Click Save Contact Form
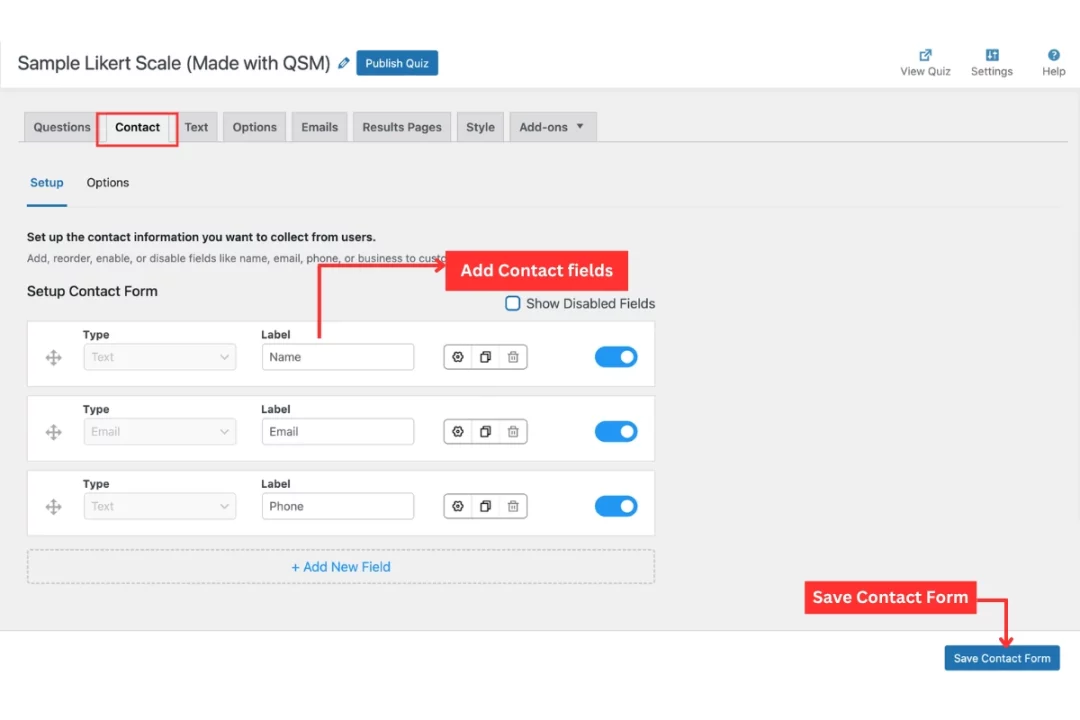The image size is (1080, 720). click(x=1001, y=657)
